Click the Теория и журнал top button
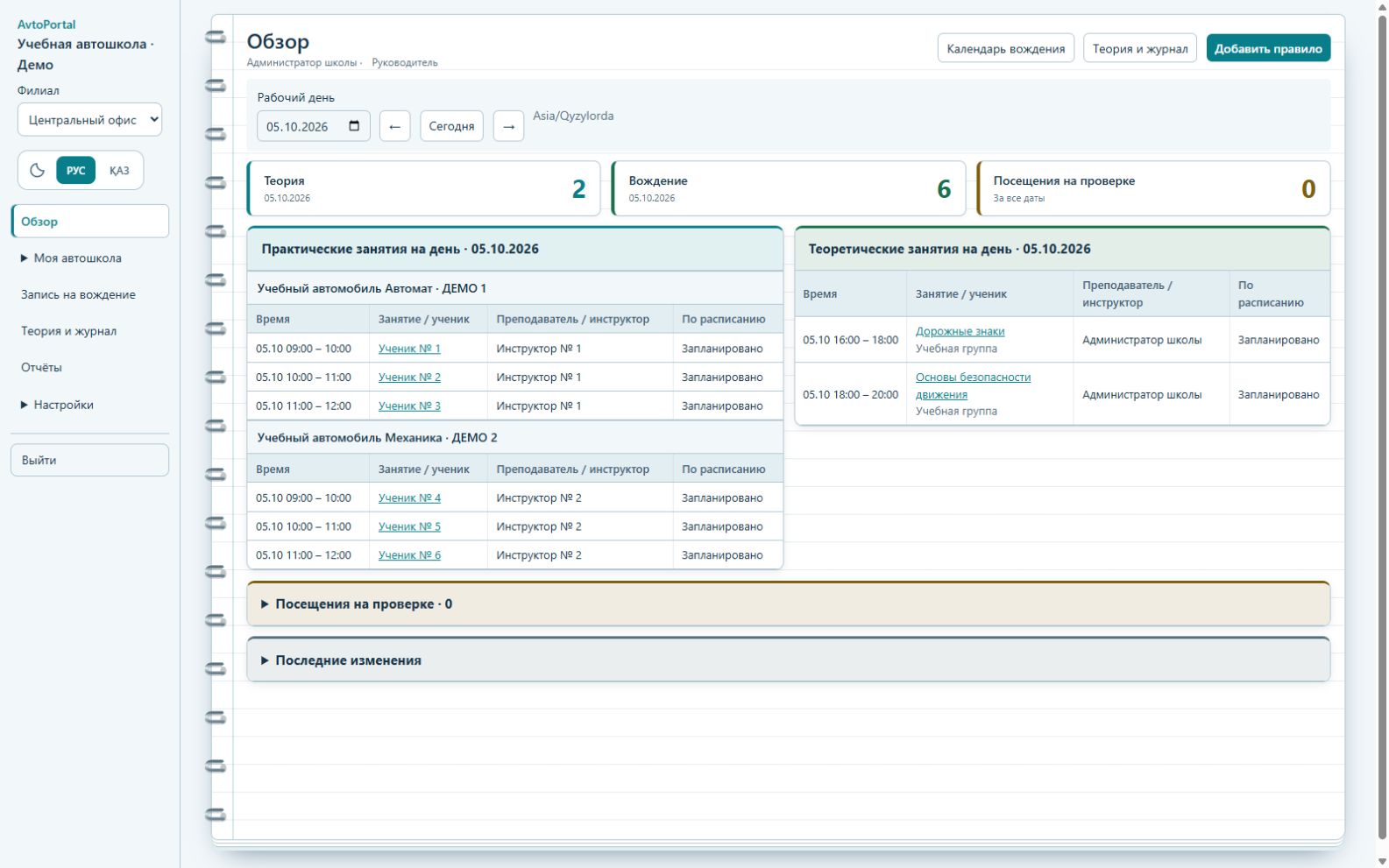The image size is (1389, 868). coord(1140,48)
